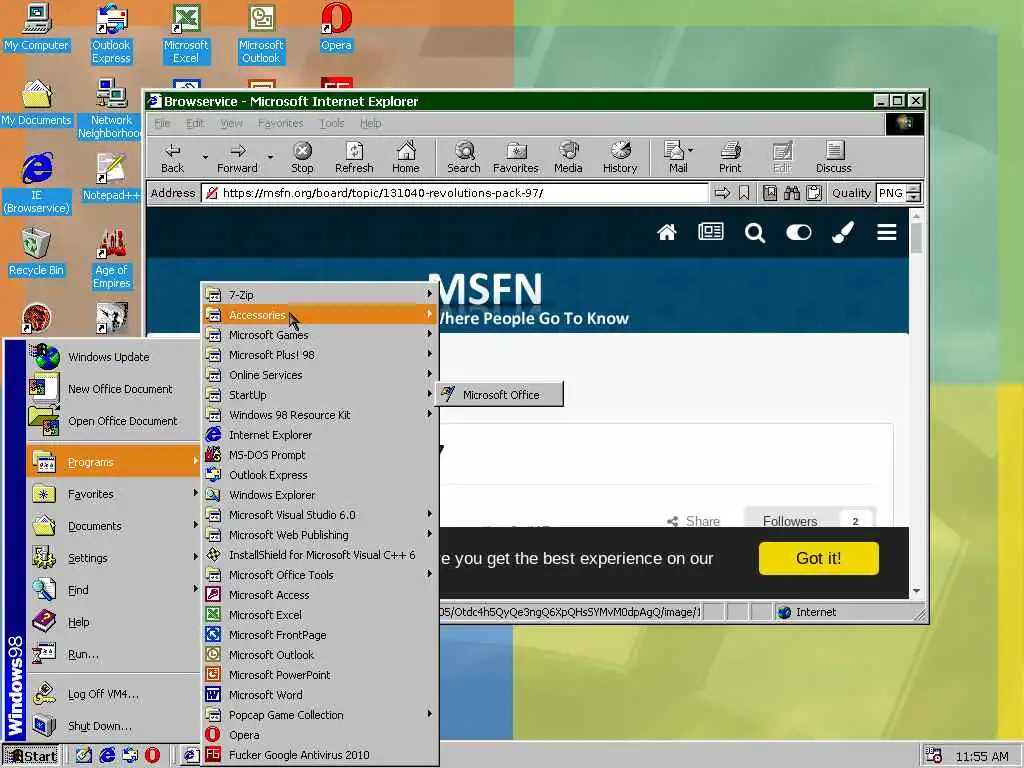Screen dimensions: 1024x768
Task: Open the History toolbar button
Action: [x=620, y=157]
